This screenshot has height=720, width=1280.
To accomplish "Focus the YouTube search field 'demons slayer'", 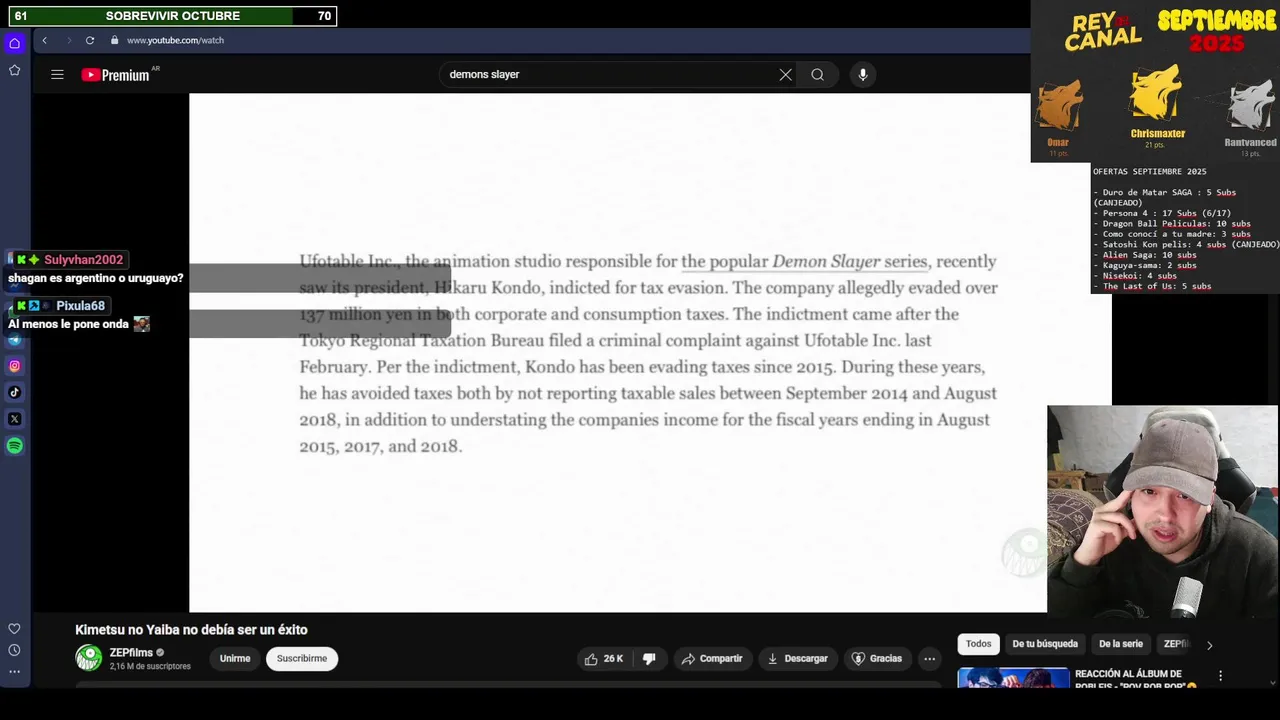I will point(610,74).
